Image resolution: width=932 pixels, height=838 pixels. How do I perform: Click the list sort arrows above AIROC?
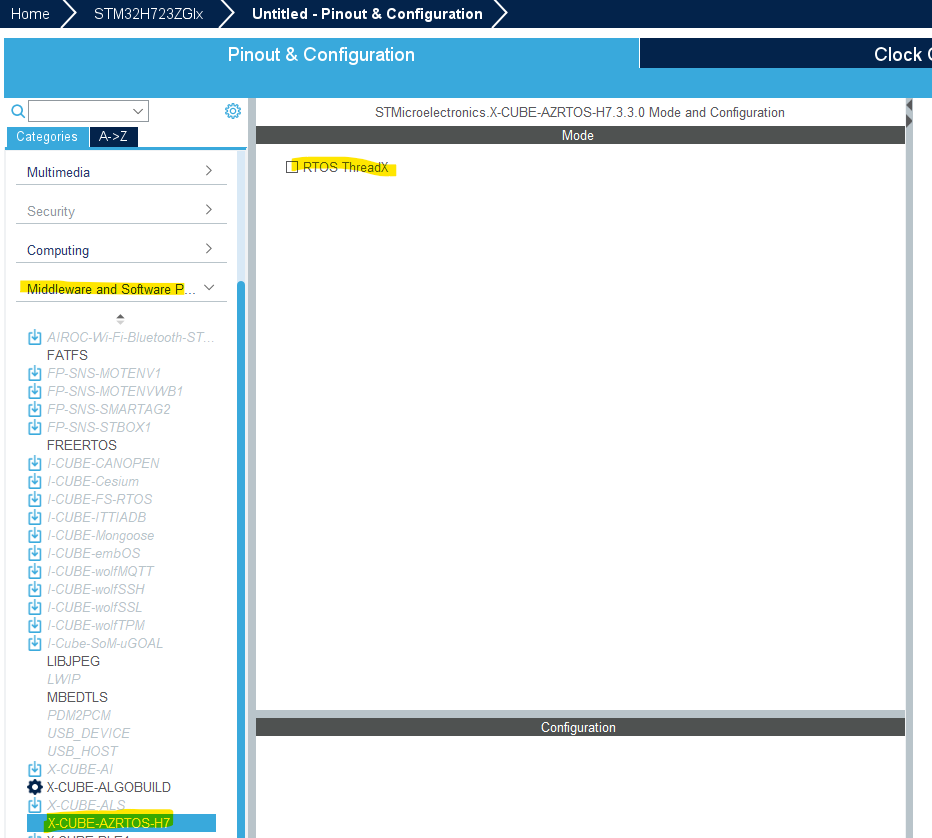(120, 319)
